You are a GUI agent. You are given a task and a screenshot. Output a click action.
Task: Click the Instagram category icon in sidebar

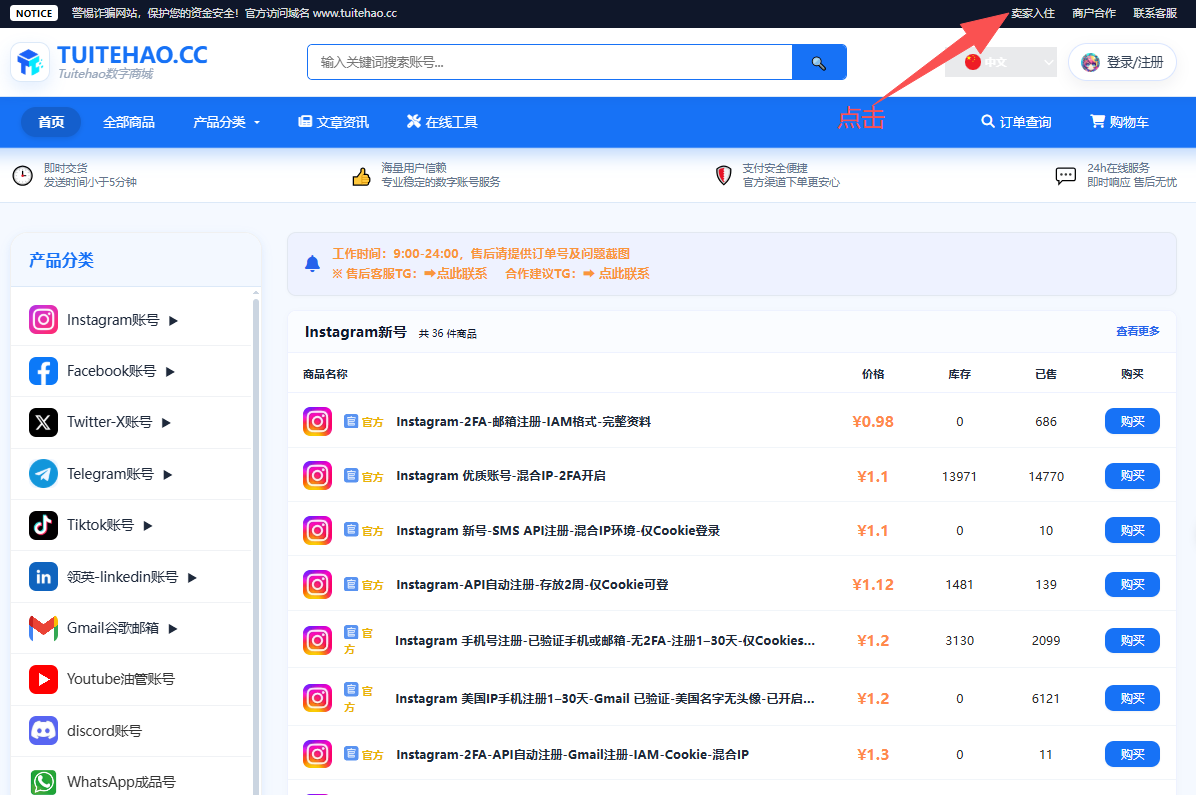click(x=43, y=320)
